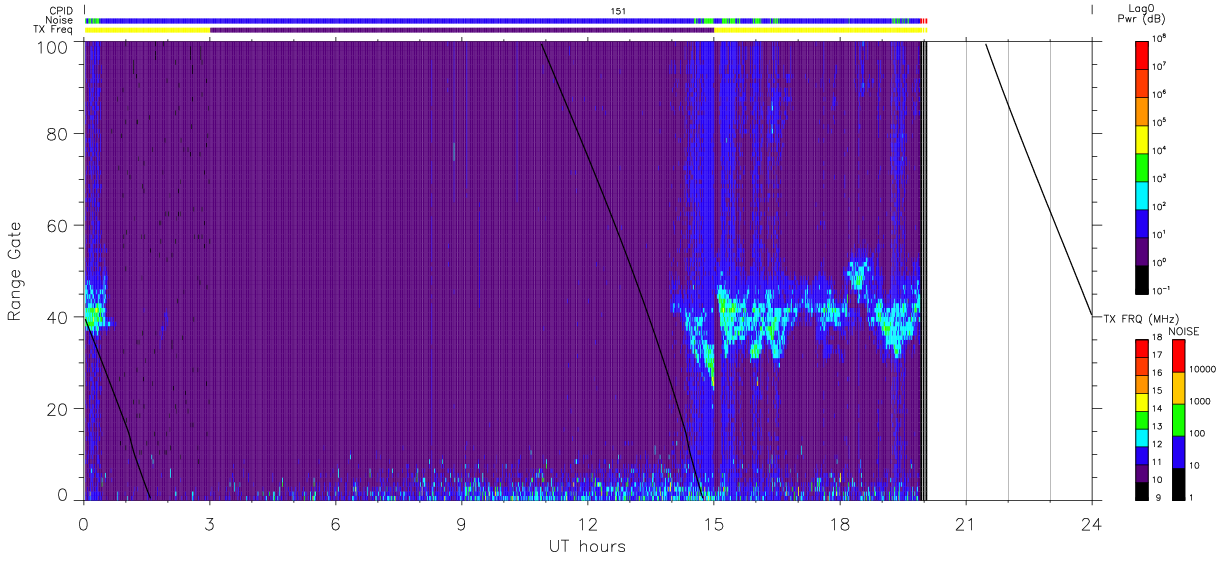Click the first yellow section of TX Freq bar
Image resolution: width=1228 pixels, height=567 pixels.
[x=147, y=30]
